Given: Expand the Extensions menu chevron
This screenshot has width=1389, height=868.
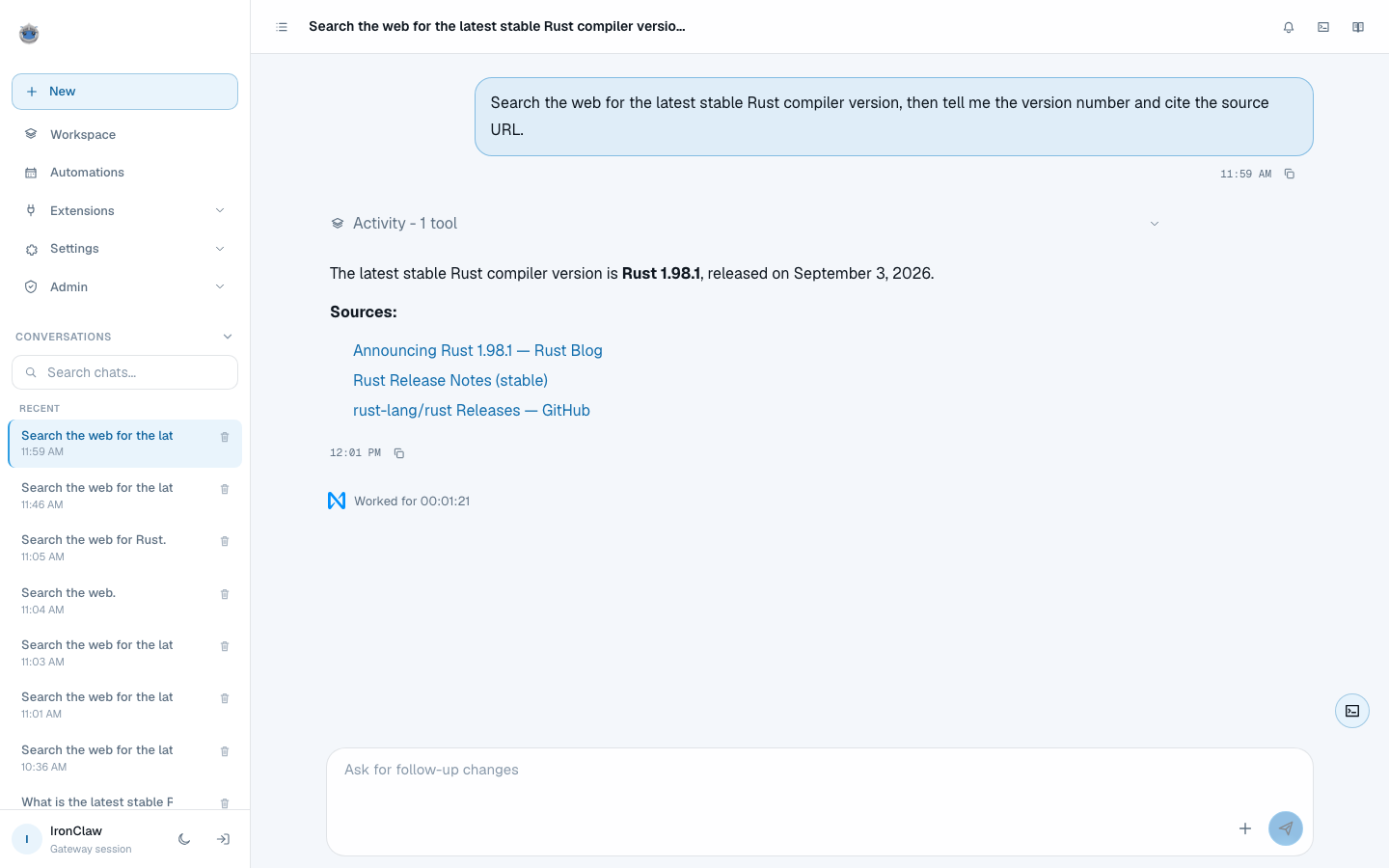Looking at the screenshot, I should [x=220, y=210].
